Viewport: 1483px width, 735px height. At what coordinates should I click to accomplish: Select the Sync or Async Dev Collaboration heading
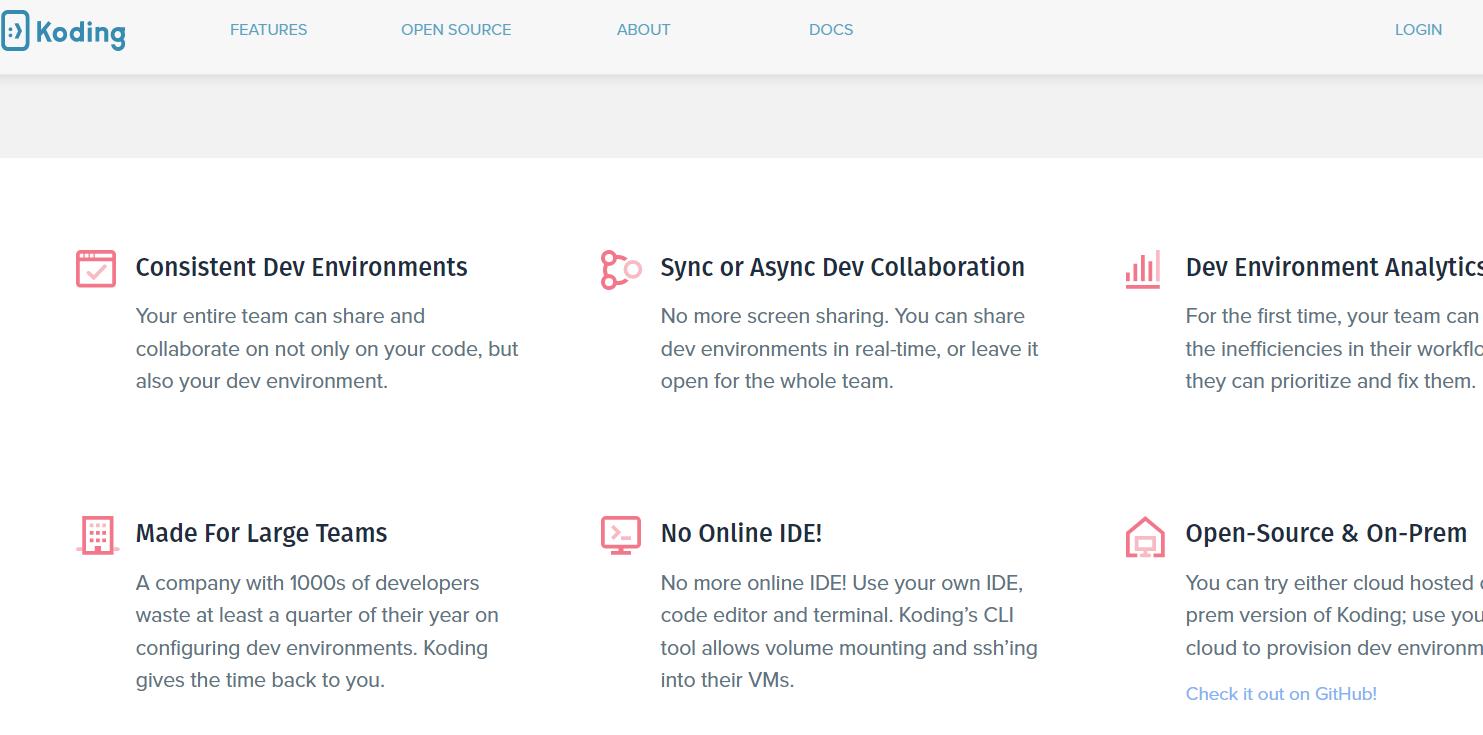click(843, 267)
